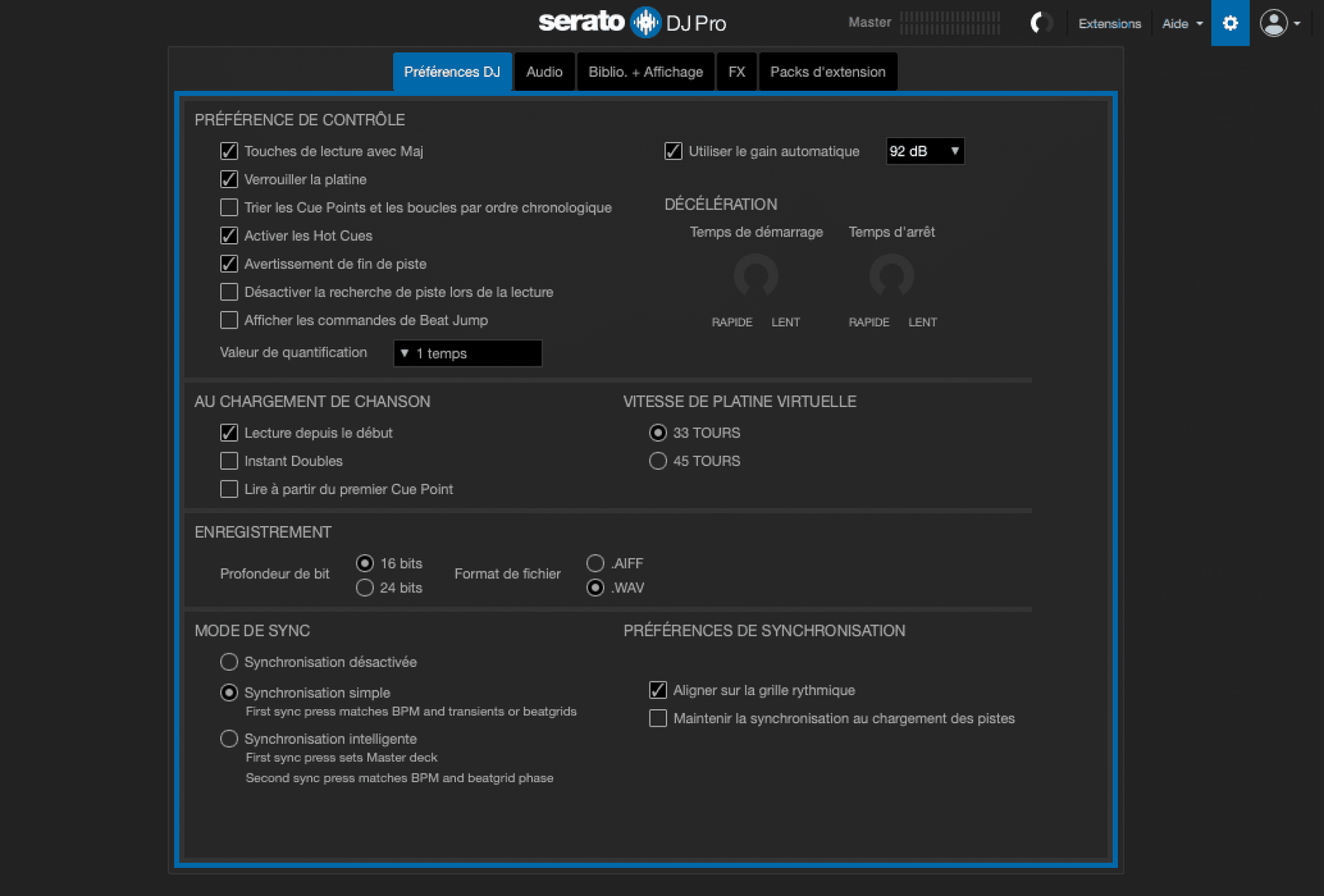Screen dimensions: 1324x896
Task: Expand the Aide menu
Action: (1181, 24)
